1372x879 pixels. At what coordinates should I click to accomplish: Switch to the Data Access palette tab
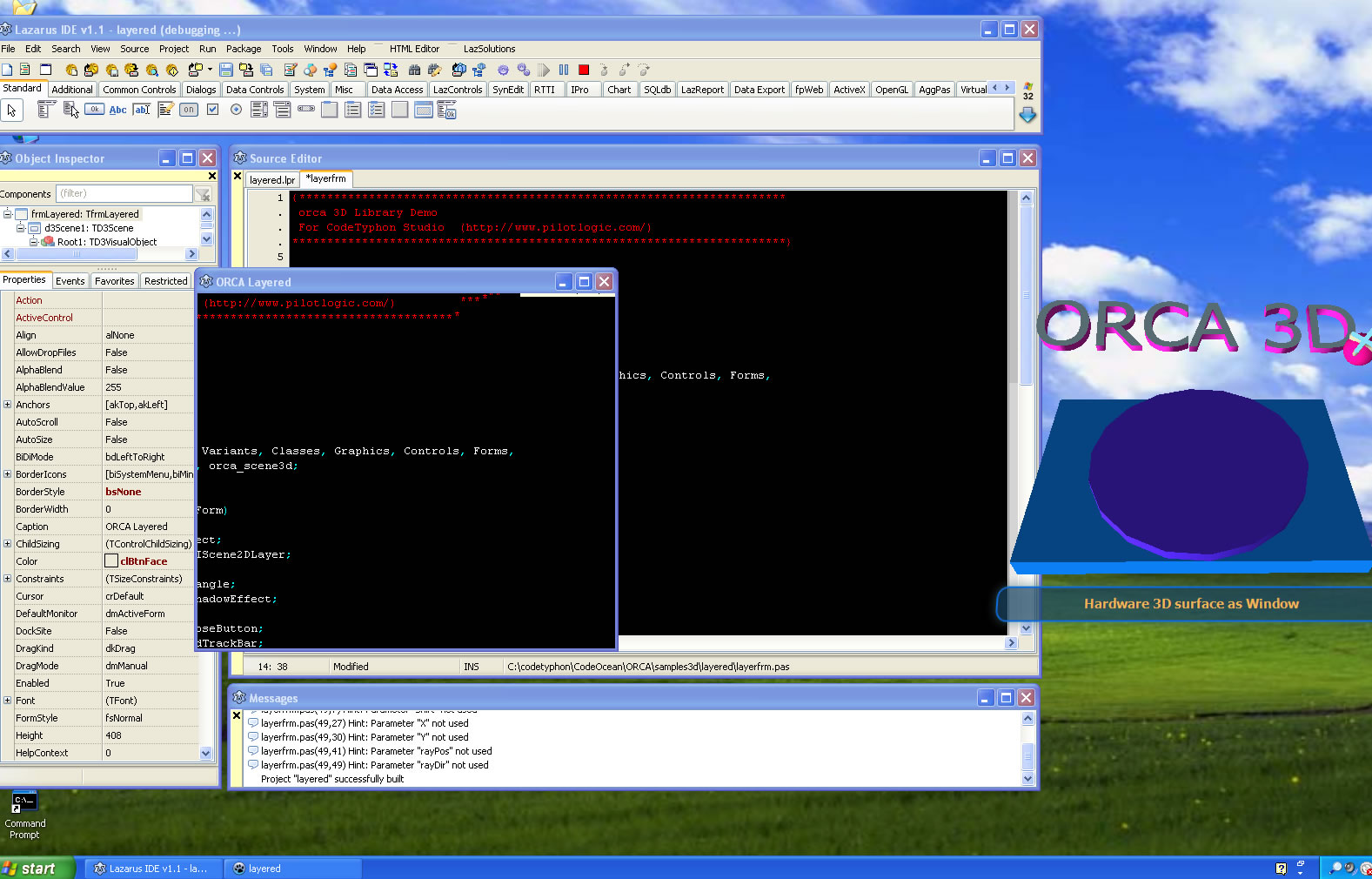(x=397, y=90)
